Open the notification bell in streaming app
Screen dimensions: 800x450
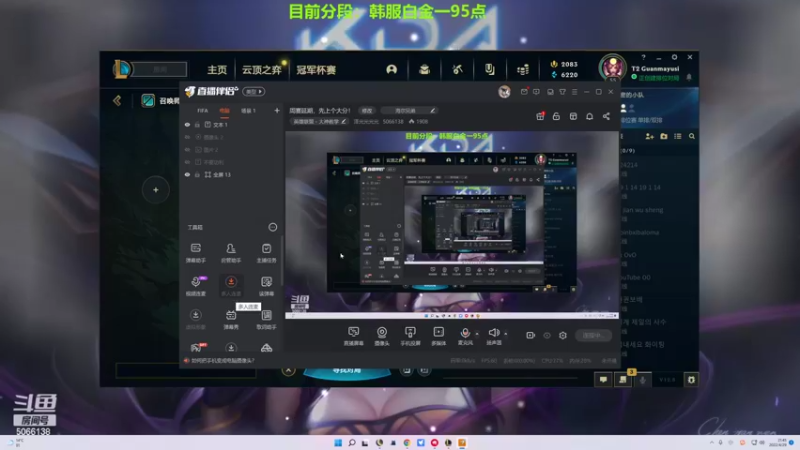[589, 116]
